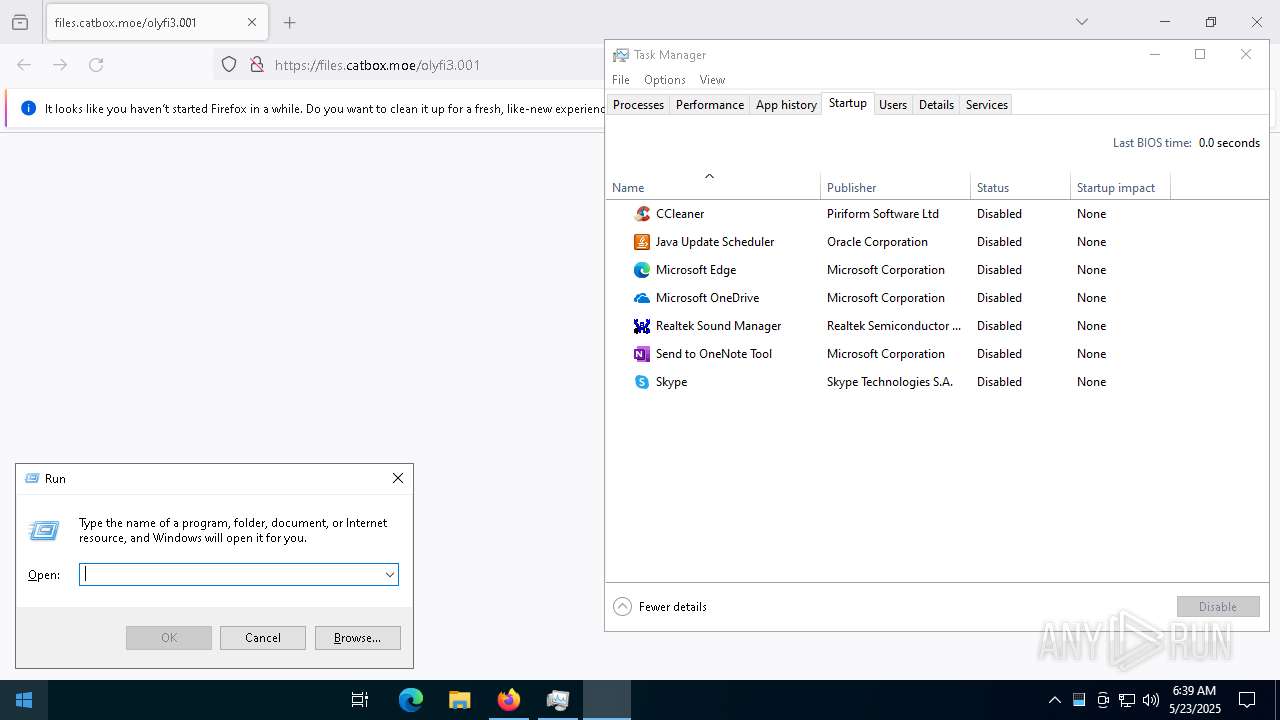1280x720 pixels.
Task: Click the volume icon in tray
Action: click(1151, 700)
